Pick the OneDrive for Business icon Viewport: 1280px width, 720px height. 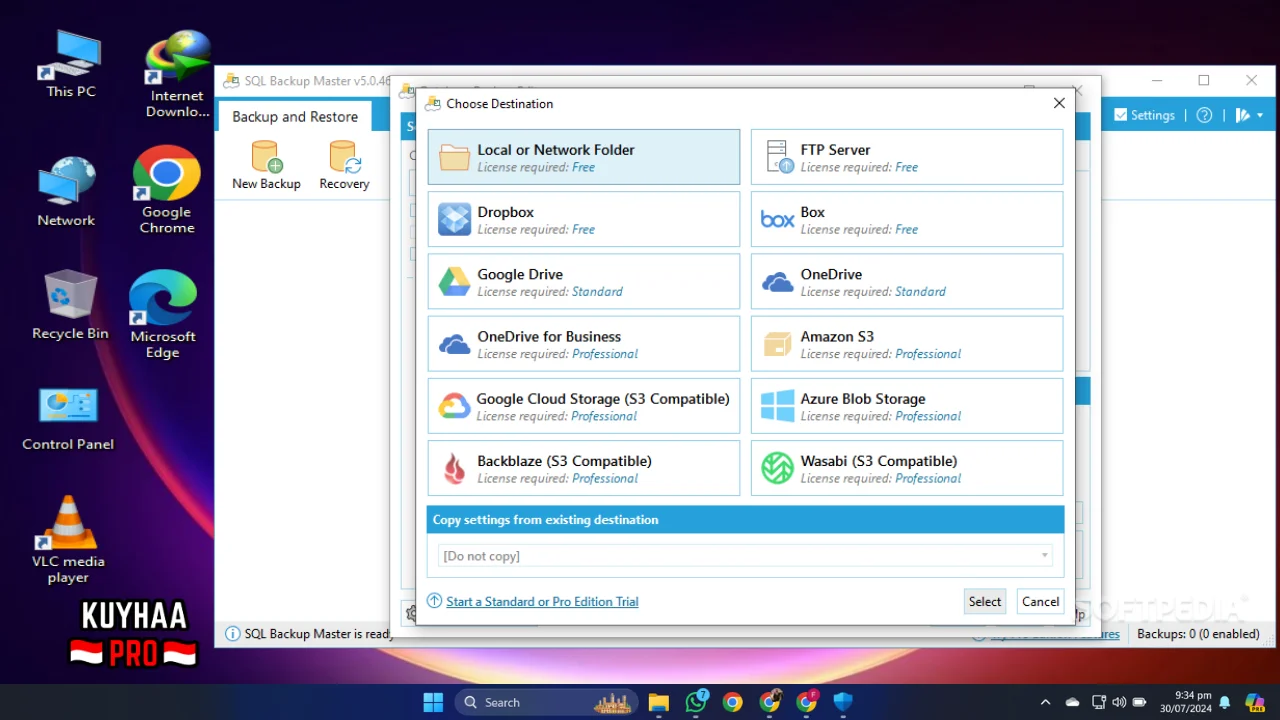455,344
